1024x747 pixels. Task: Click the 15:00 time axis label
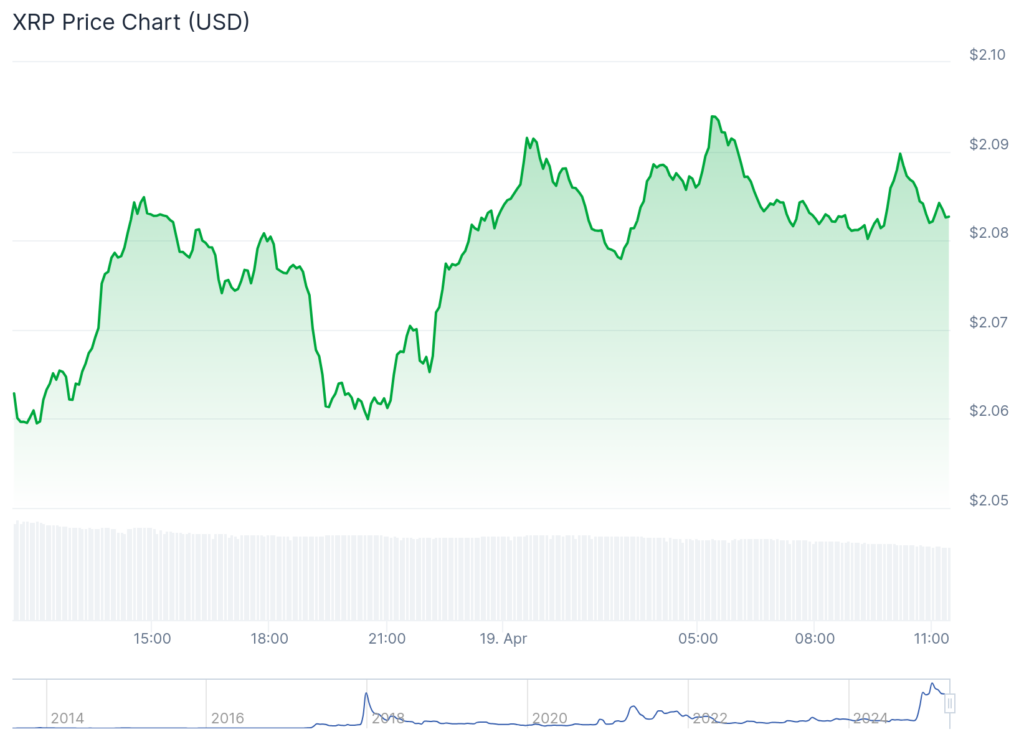pyautogui.click(x=153, y=638)
